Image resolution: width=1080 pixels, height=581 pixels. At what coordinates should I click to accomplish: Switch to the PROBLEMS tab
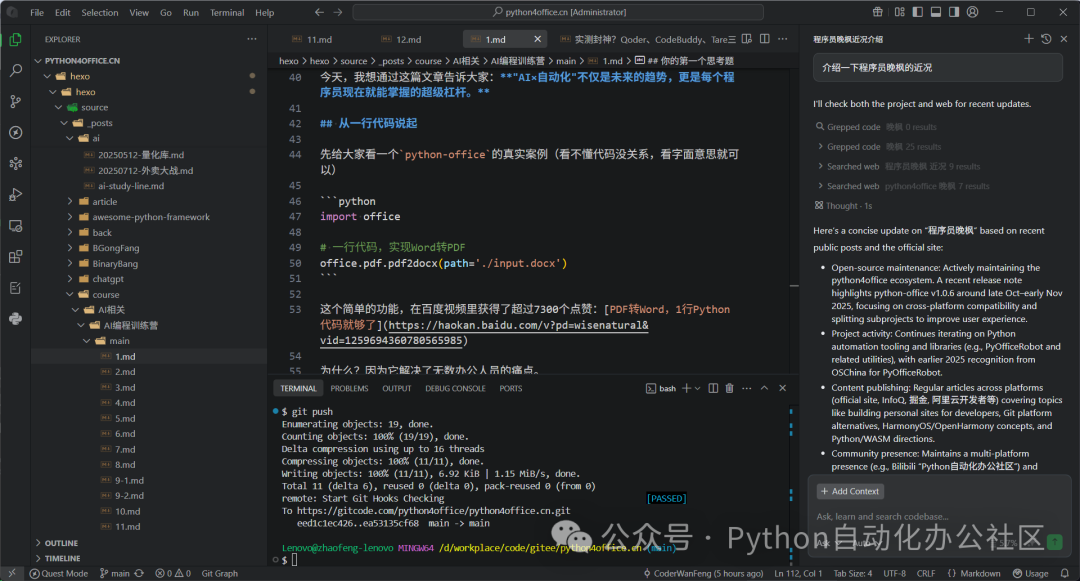pos(349,388)
